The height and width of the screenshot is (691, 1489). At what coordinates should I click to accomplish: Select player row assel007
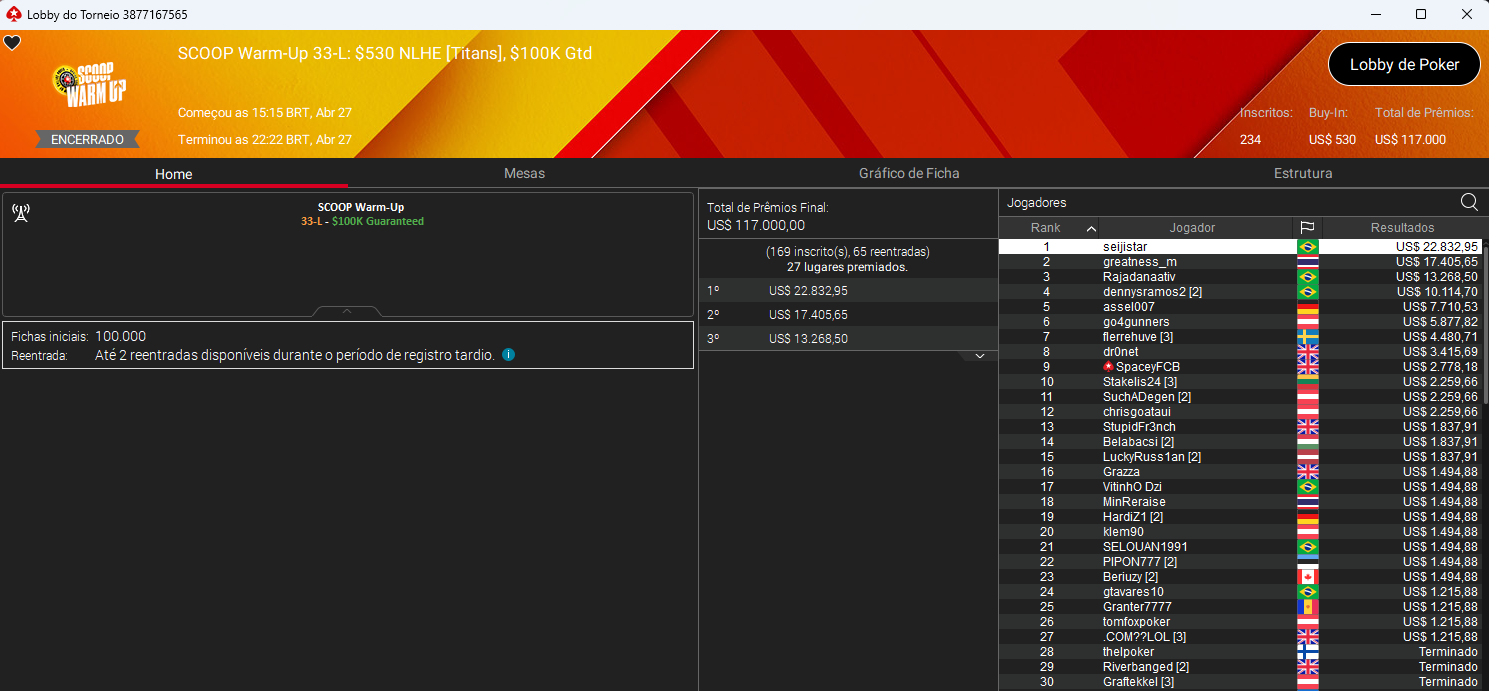1240,307
